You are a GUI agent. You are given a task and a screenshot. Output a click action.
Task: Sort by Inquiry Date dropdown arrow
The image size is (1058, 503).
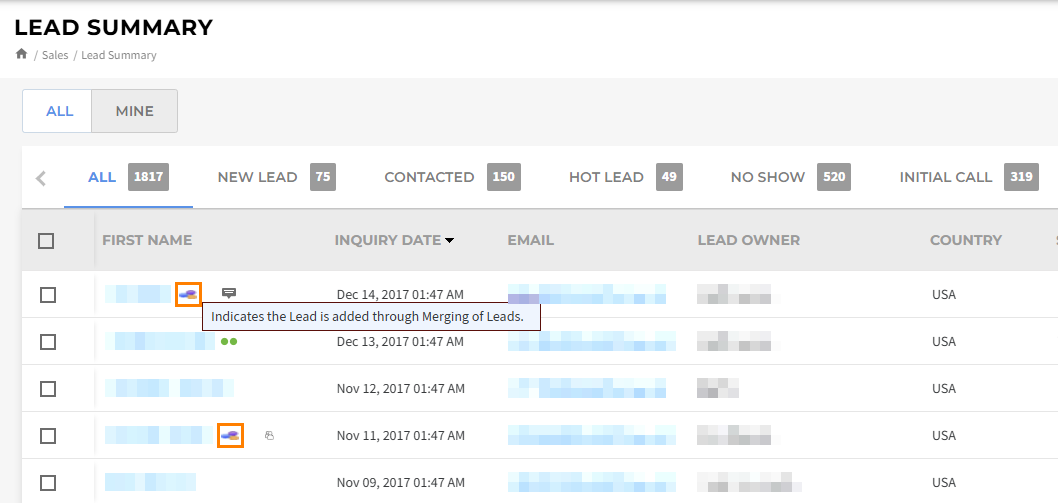tap(449, 240)
